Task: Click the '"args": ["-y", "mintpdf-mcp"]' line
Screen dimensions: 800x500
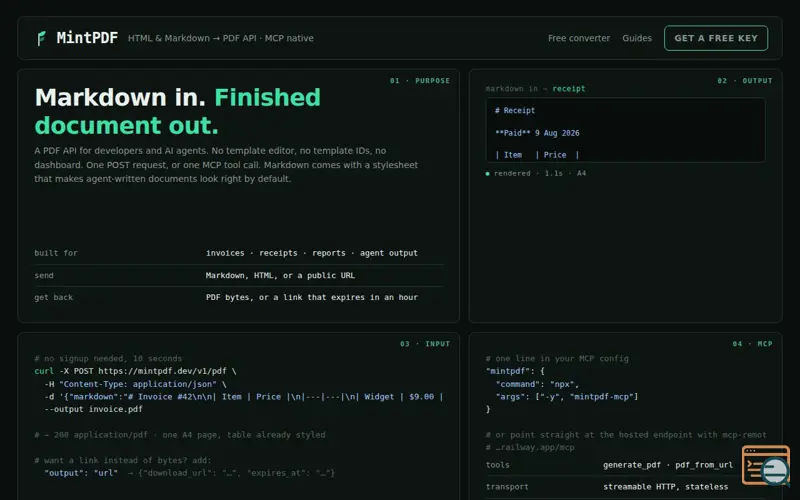Action: point(567,397)
